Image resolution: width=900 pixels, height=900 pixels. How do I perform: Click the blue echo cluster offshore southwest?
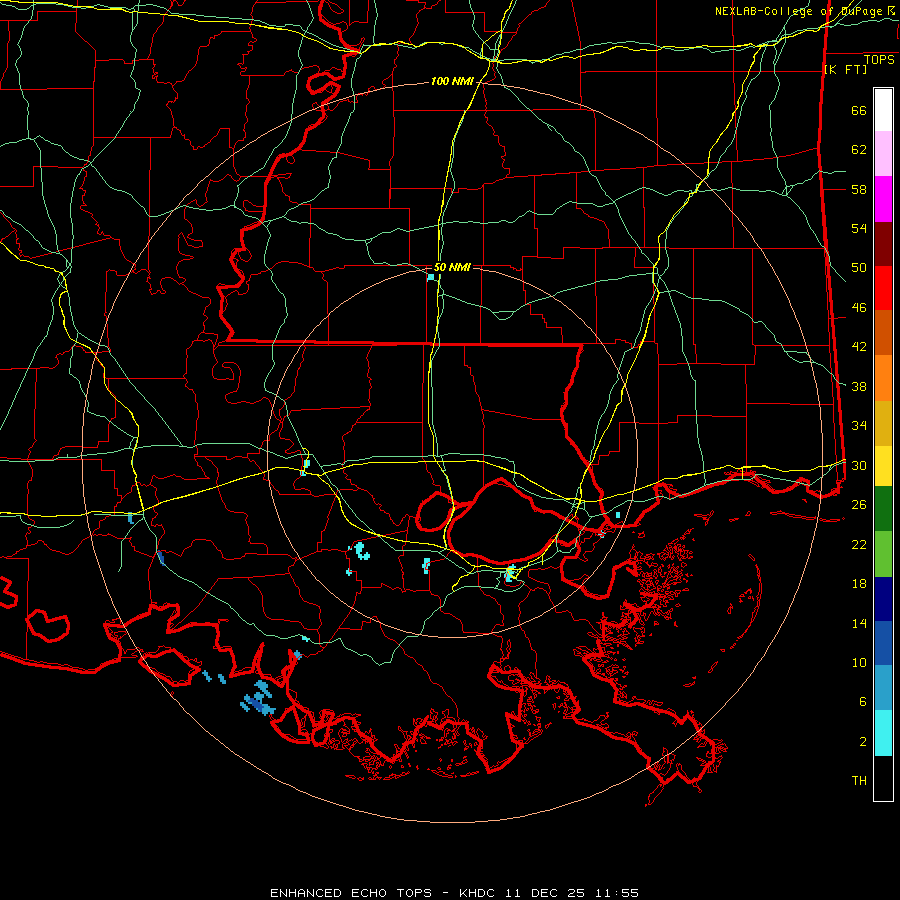point(258,698)
